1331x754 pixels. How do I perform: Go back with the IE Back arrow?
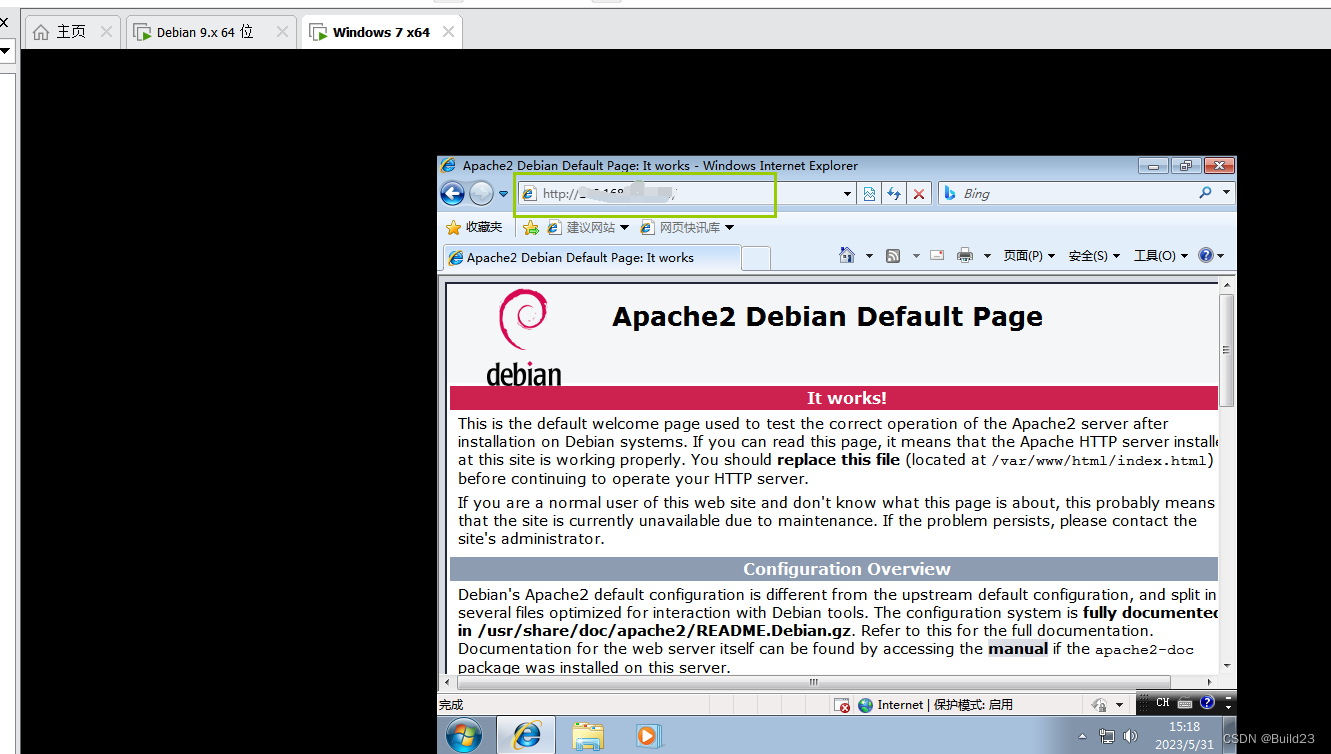tap(453, 193)
